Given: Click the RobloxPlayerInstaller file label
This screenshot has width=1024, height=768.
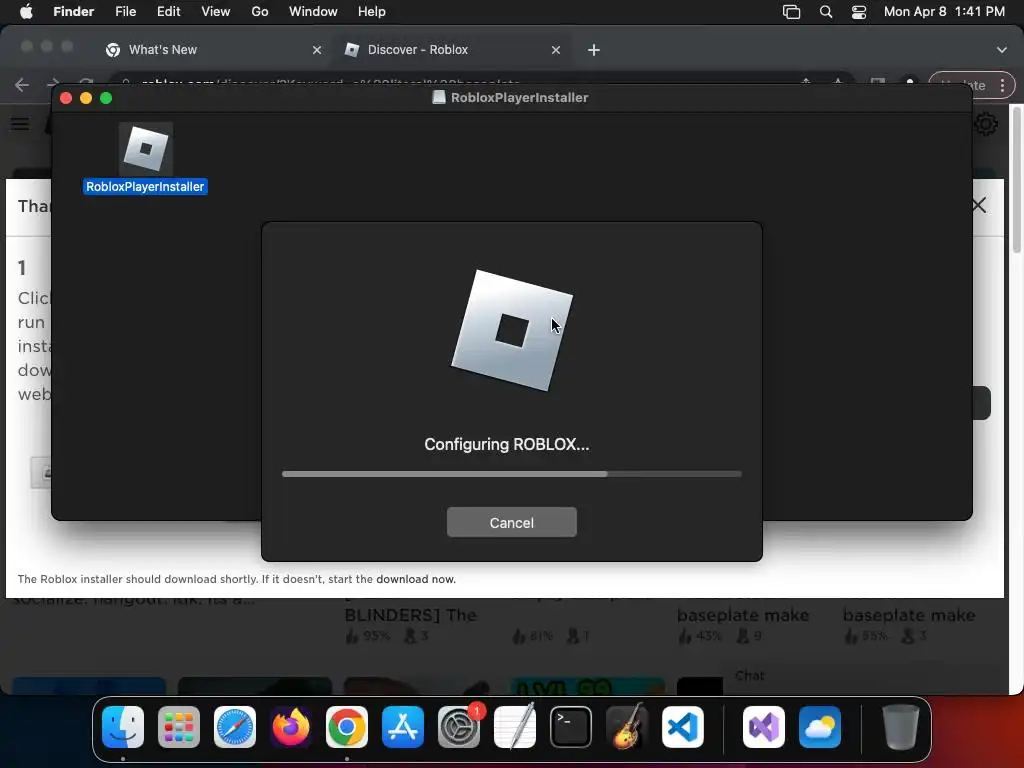Looking at the screenshot, I should click(145, 187).
